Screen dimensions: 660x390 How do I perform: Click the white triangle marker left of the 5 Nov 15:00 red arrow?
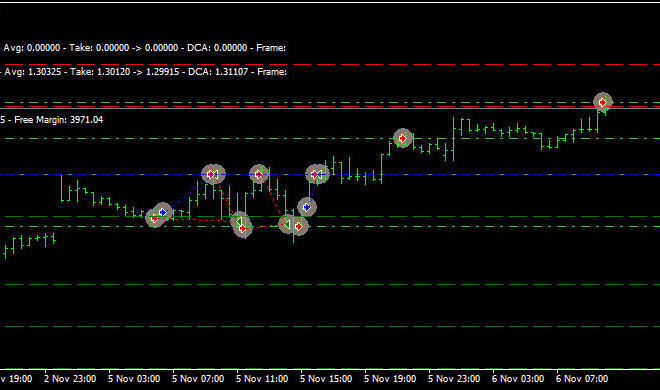pos(287,224)
